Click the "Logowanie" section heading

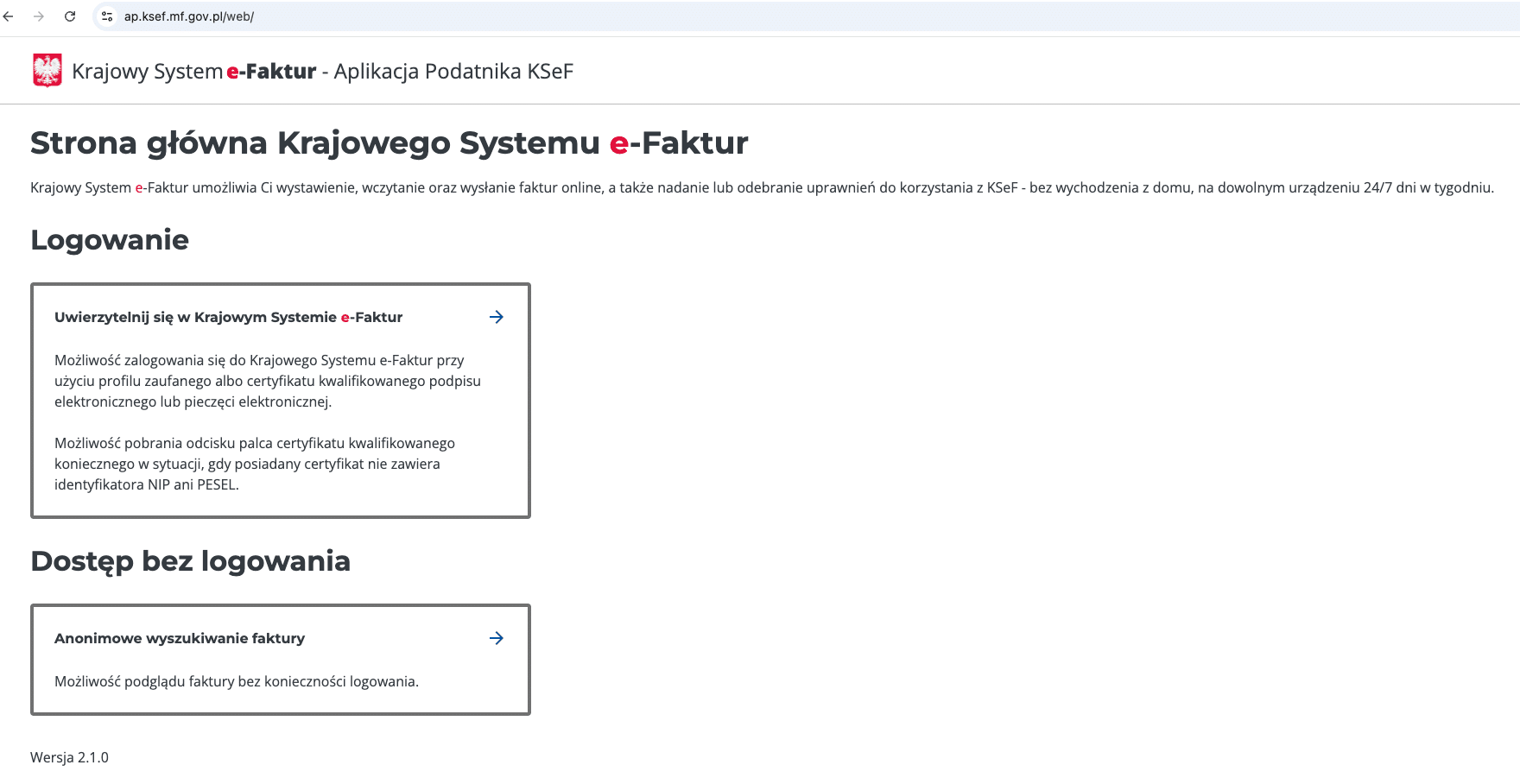click(x=110, y=240)
